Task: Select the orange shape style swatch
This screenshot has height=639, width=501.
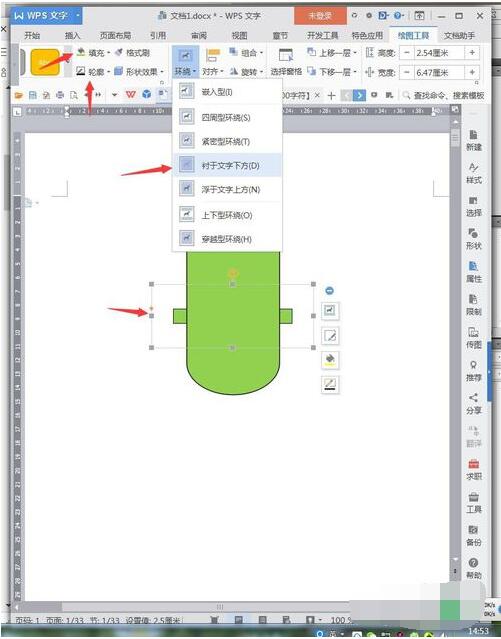Action: click(x=45, y=62)
